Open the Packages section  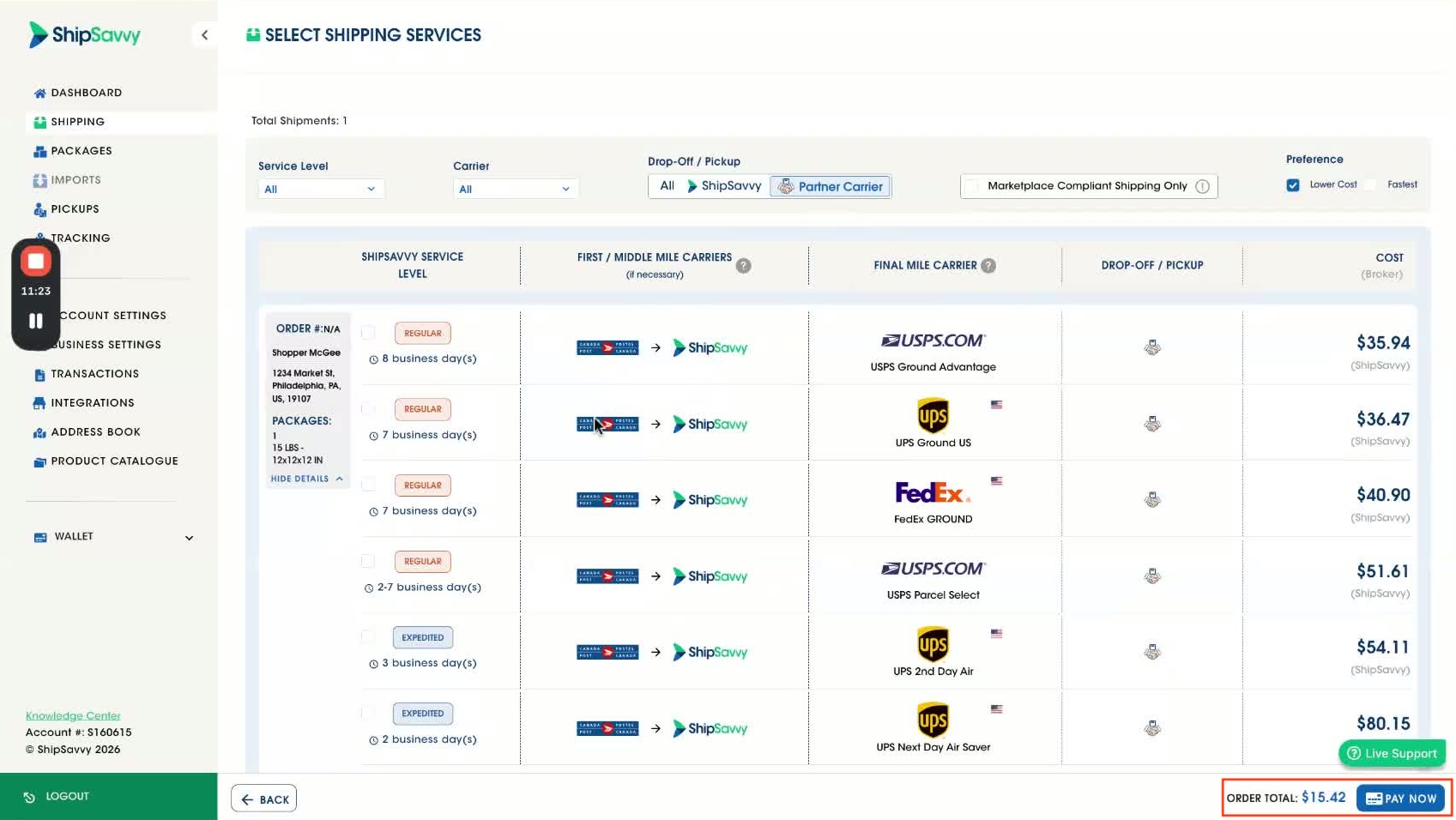[82, 151]
